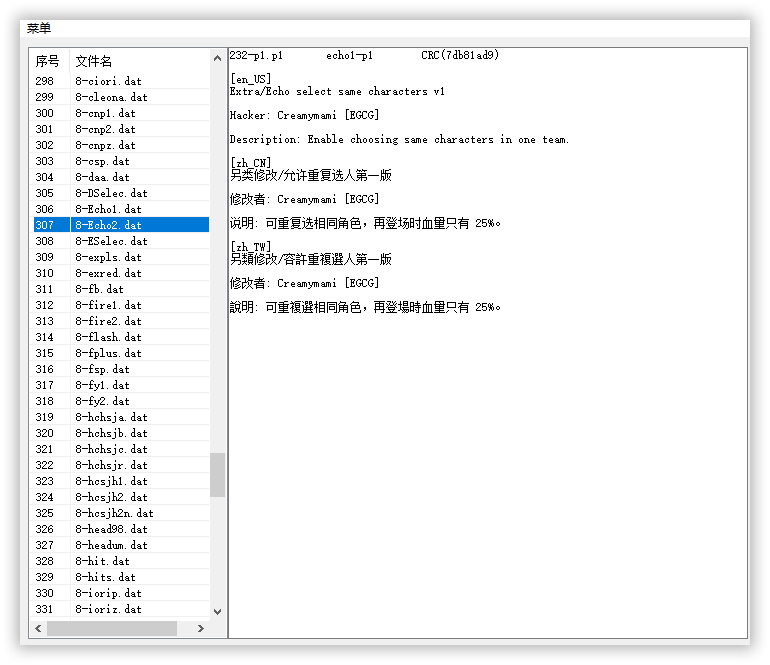Select file 8-ESelec.dat
This screenshot has width=770, height=665.
point(111,241)
